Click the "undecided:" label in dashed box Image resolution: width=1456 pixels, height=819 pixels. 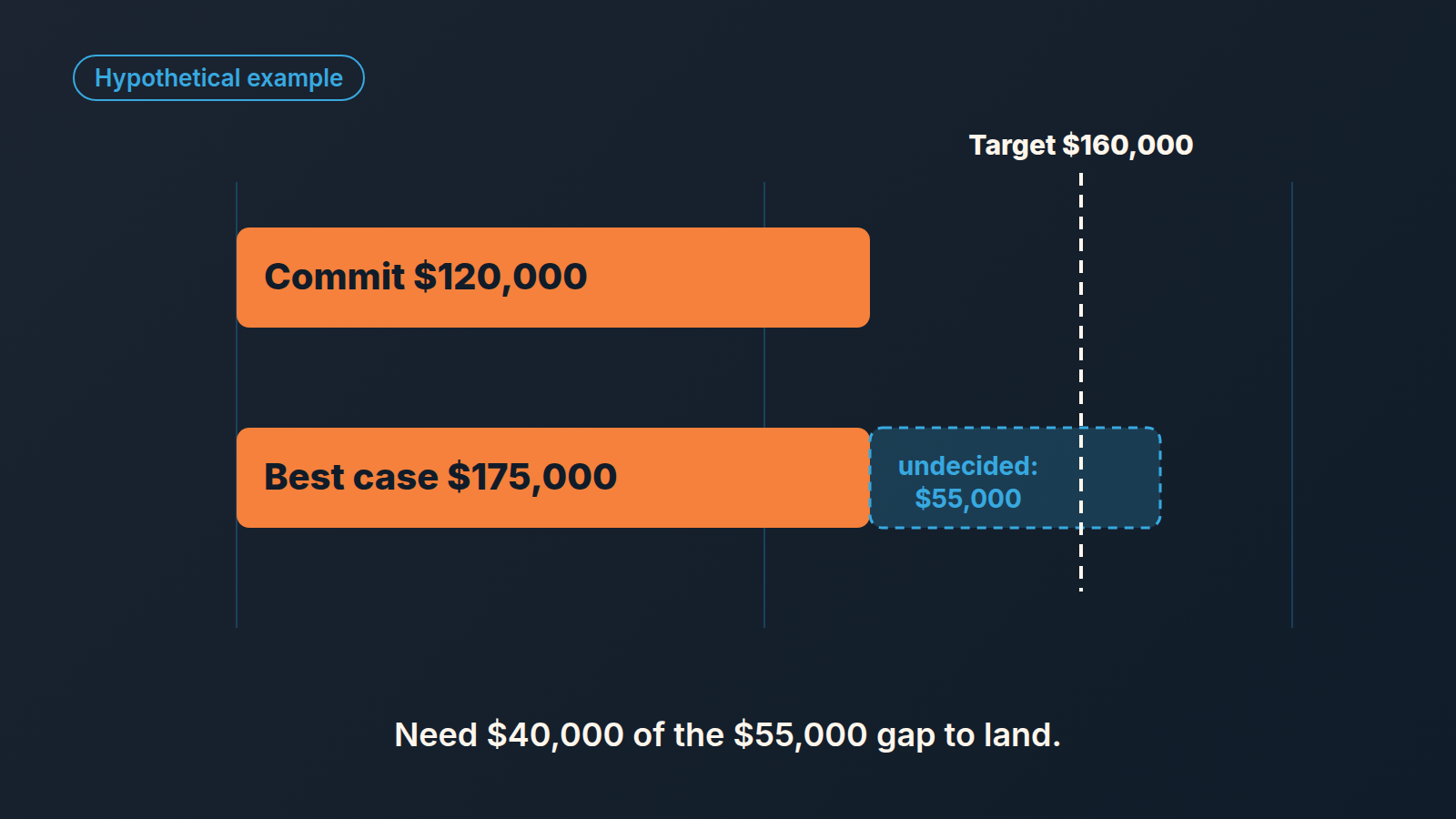(x=967, y=466)
